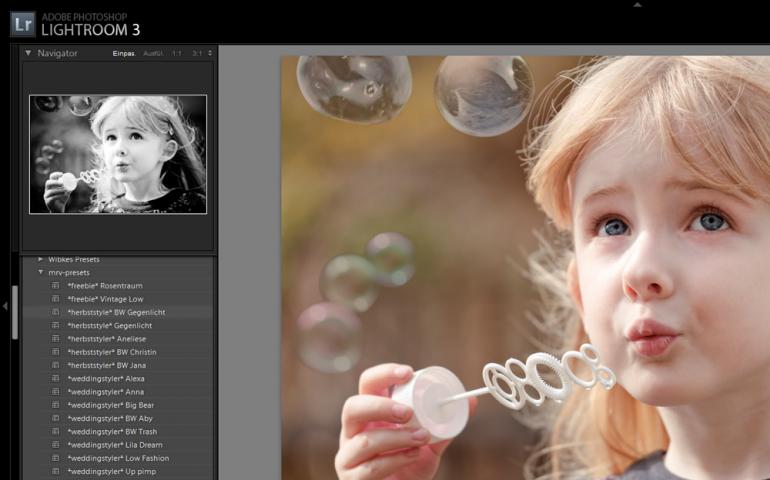
Task: Click the preset icon beside *weddingstyler* Low Fashion
Action: coord(55,458)
